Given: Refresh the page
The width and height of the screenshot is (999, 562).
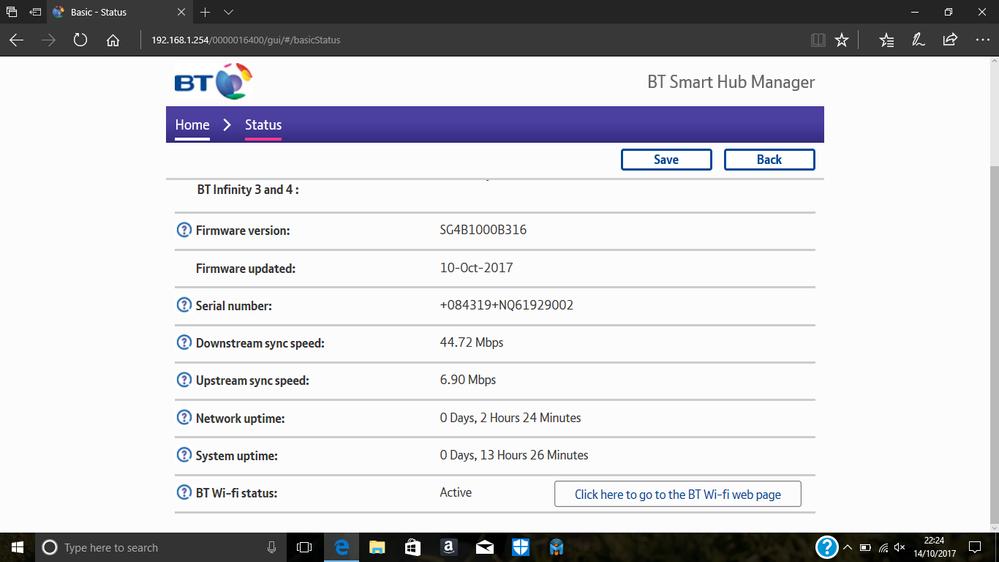Looking at the screenshot, I should 80,40.
